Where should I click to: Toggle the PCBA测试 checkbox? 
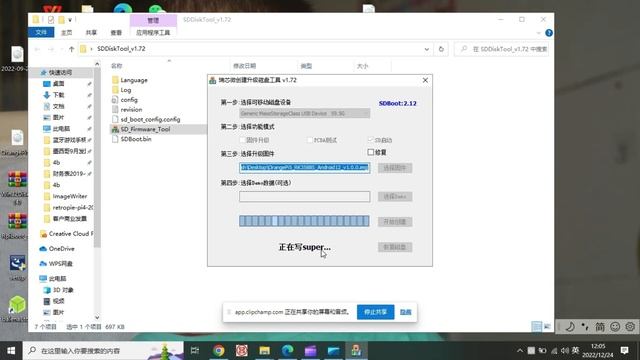pos(310,140)
